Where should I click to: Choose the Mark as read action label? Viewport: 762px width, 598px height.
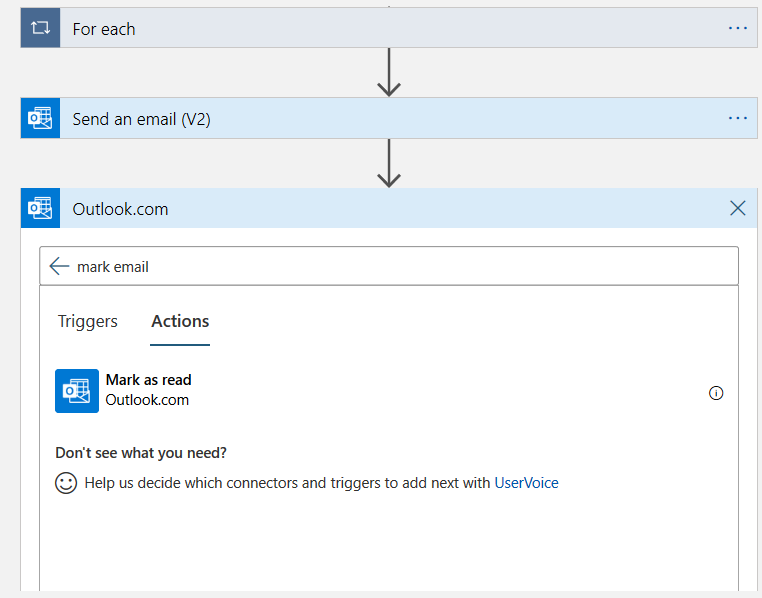[148, 380]
